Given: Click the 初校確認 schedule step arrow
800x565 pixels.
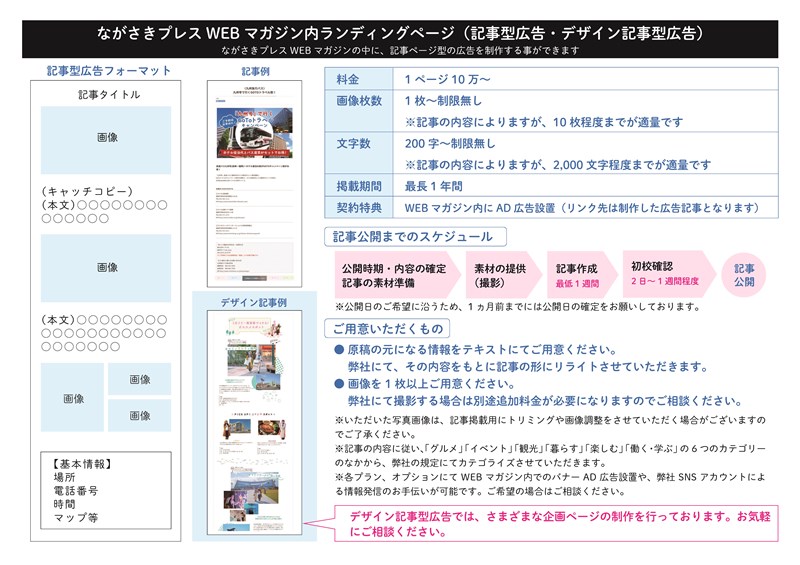Looking at the screenshot, I should pos(669,274).
